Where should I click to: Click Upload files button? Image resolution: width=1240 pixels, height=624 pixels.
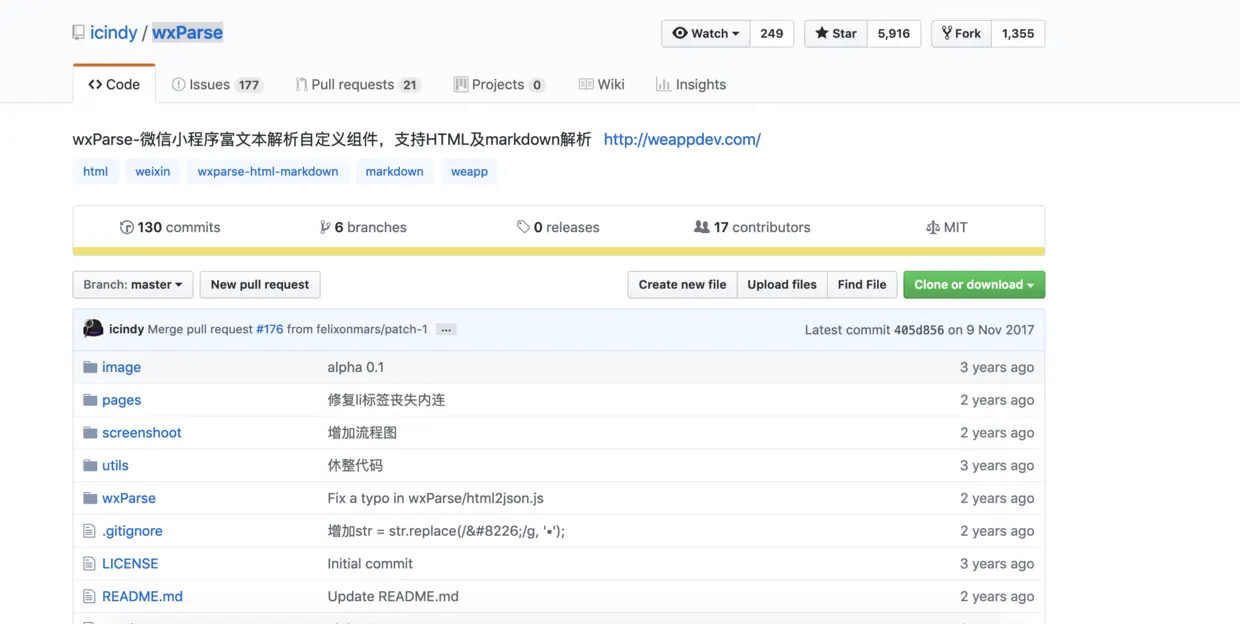tap(782, 285)
